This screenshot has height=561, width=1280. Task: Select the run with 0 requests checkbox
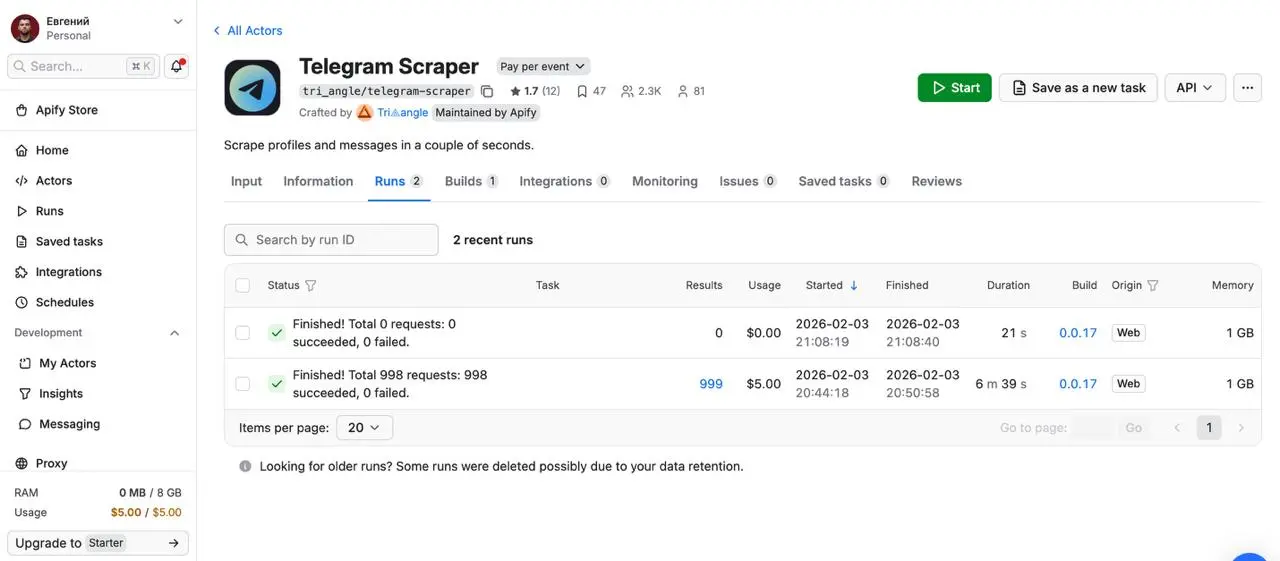[x=243, y=333]
